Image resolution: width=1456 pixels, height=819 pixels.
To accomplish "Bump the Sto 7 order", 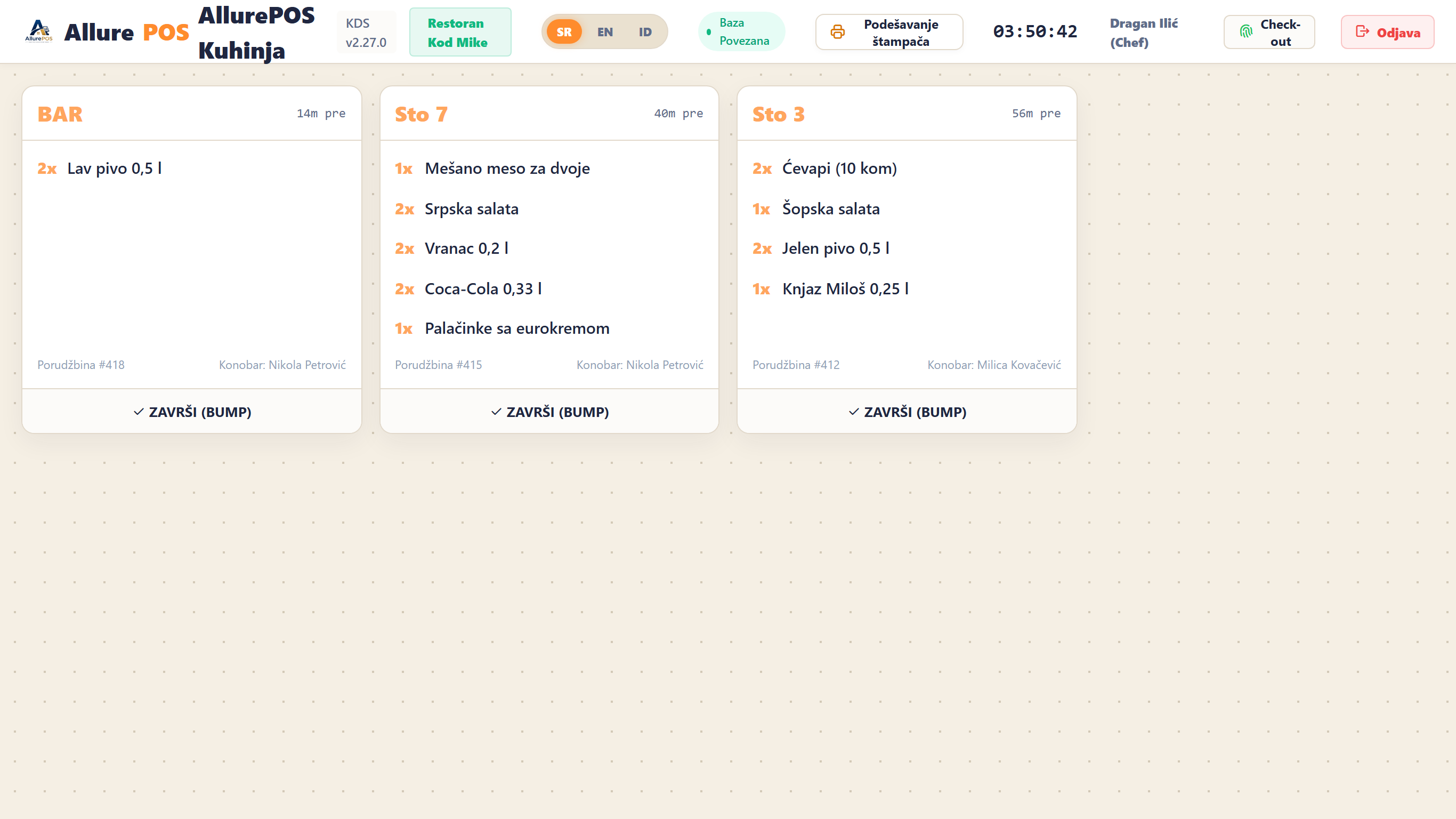I will tap(549, 412).
